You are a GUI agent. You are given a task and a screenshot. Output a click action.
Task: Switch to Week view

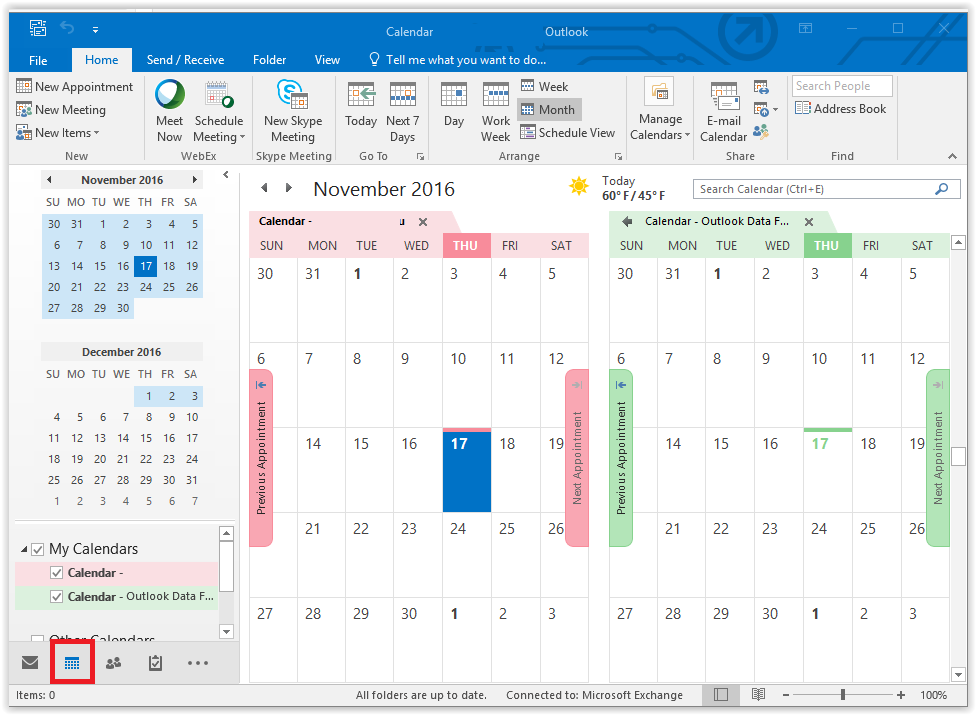click(545, 86)
